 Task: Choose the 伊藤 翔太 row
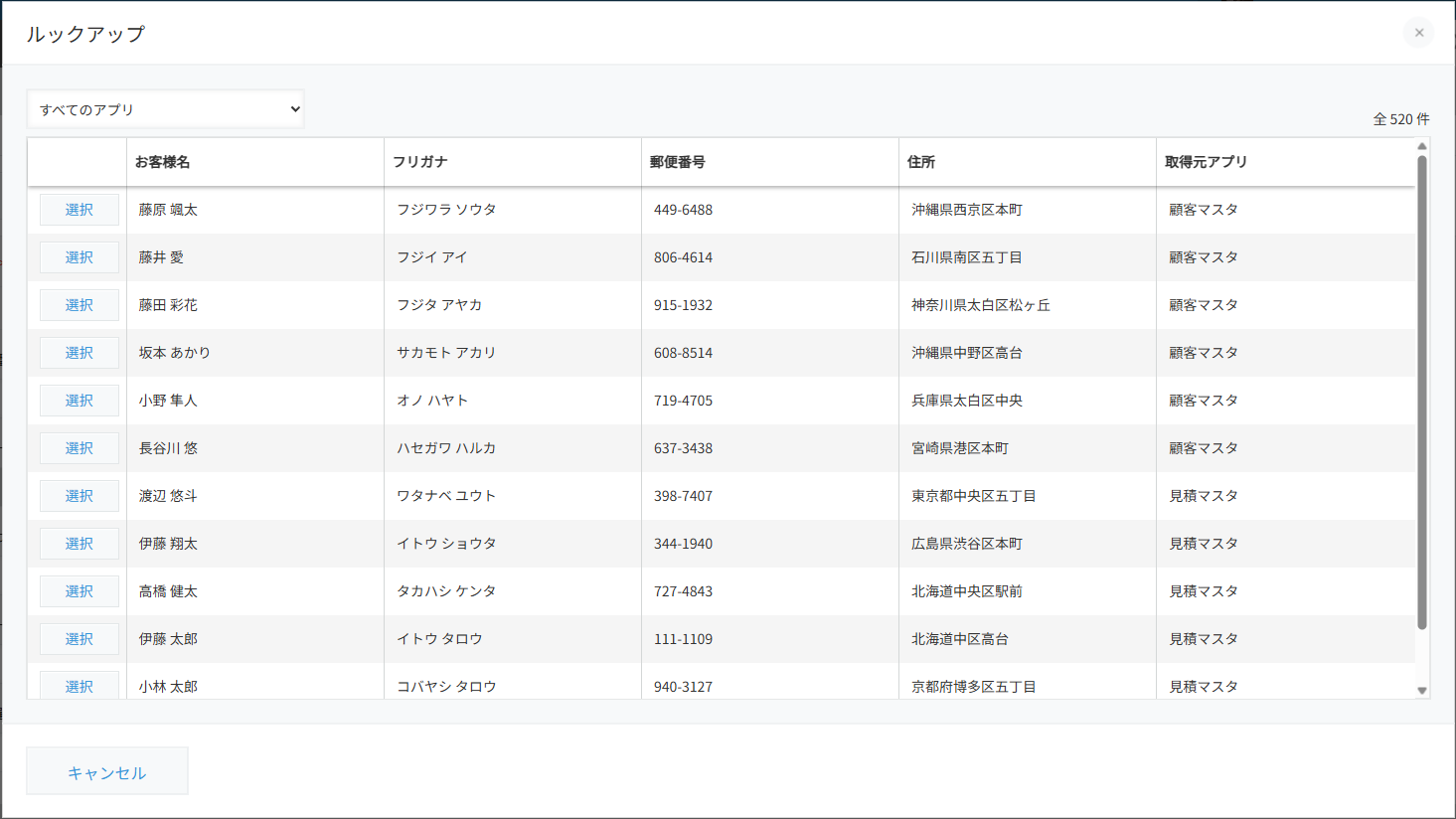click(x=80, y=544)
